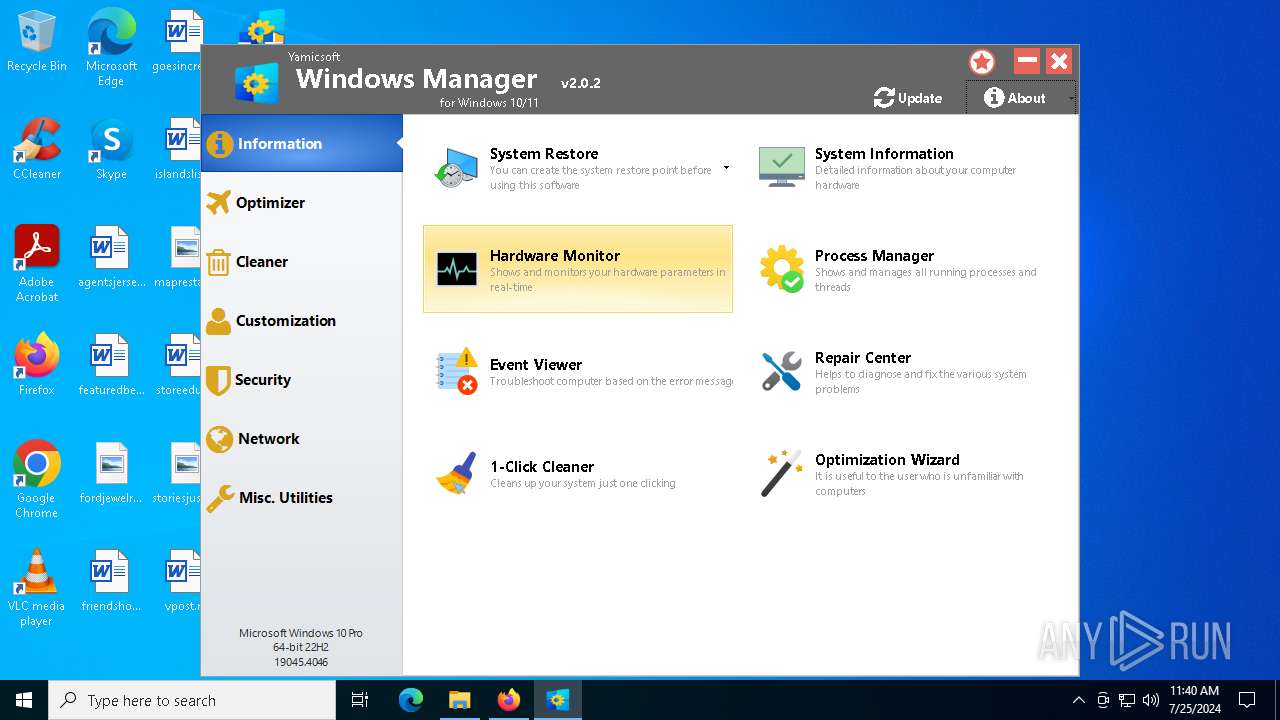Launch the 1-Click Cleaner broom icon
1280x720 pixels.
pos(457,473)
